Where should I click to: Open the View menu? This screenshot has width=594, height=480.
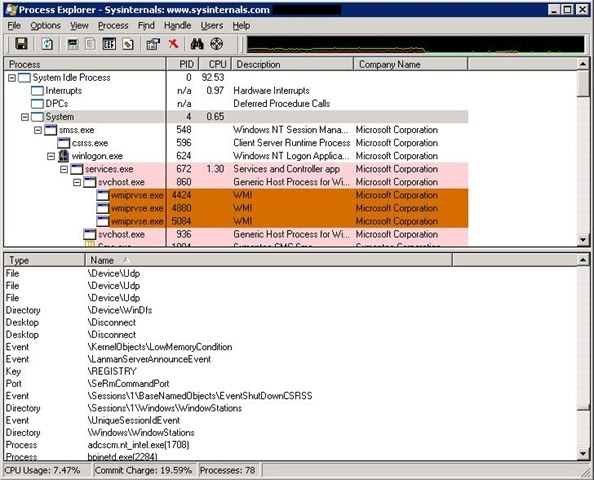[x=79, y=25]
